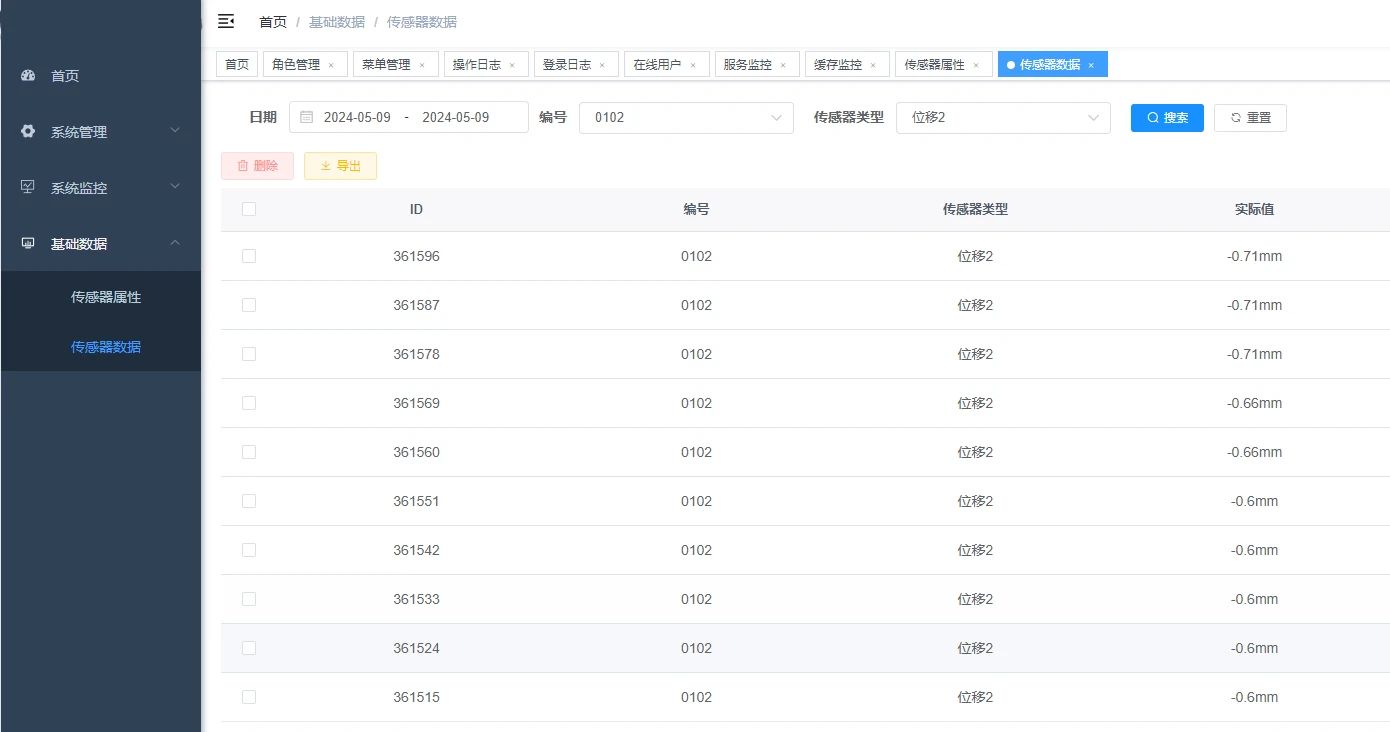Click 位移2 cell in row 361524

tap(975, 648)
